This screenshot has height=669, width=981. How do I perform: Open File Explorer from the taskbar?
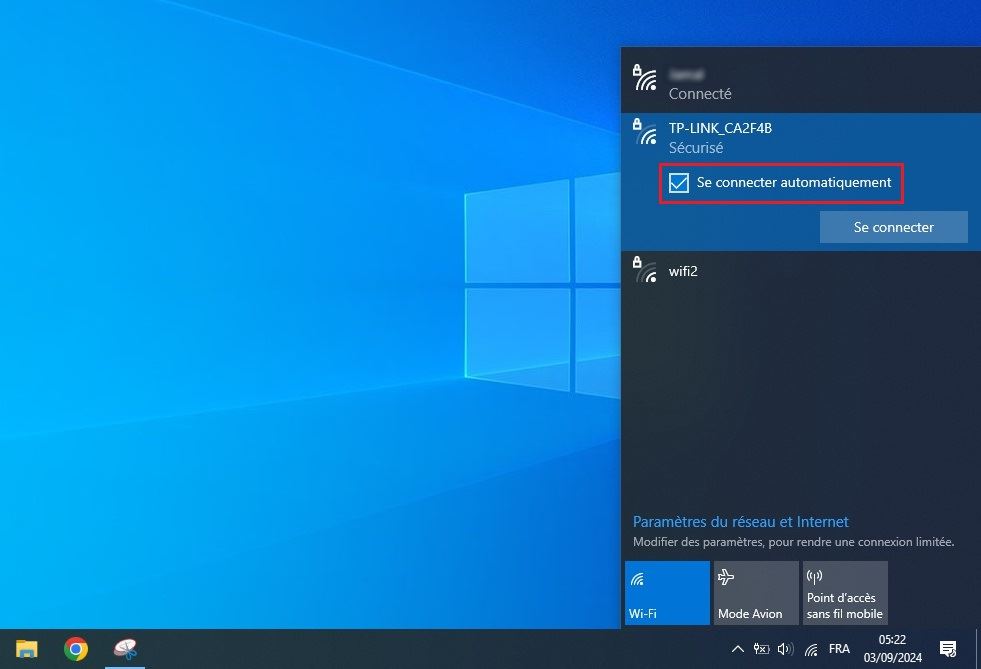(x=26, y=649)
